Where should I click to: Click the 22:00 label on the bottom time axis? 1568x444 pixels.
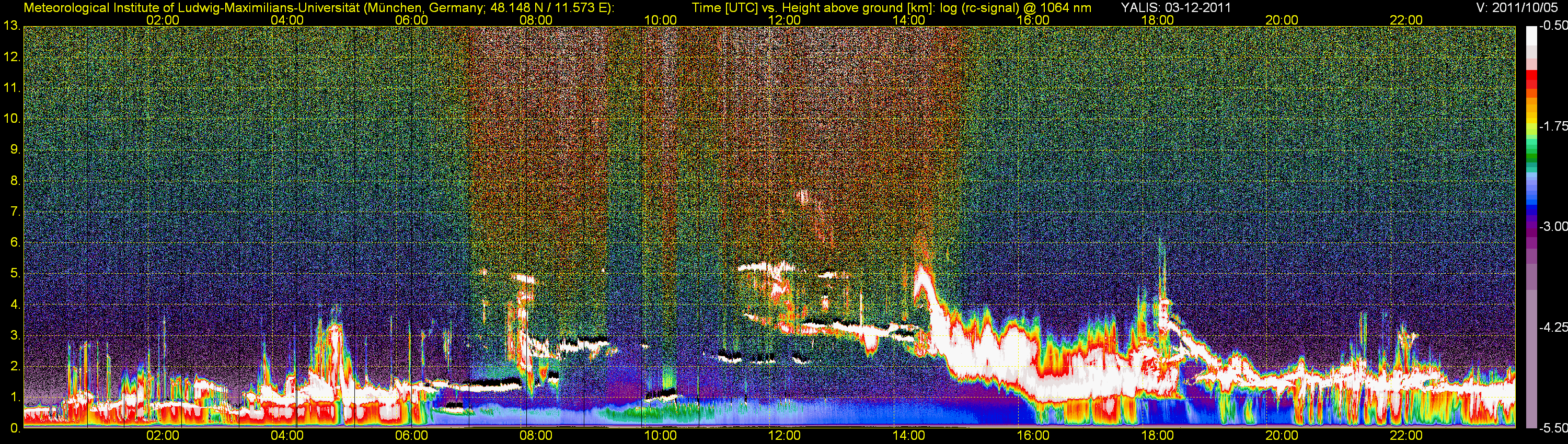tap(1406, 436)
